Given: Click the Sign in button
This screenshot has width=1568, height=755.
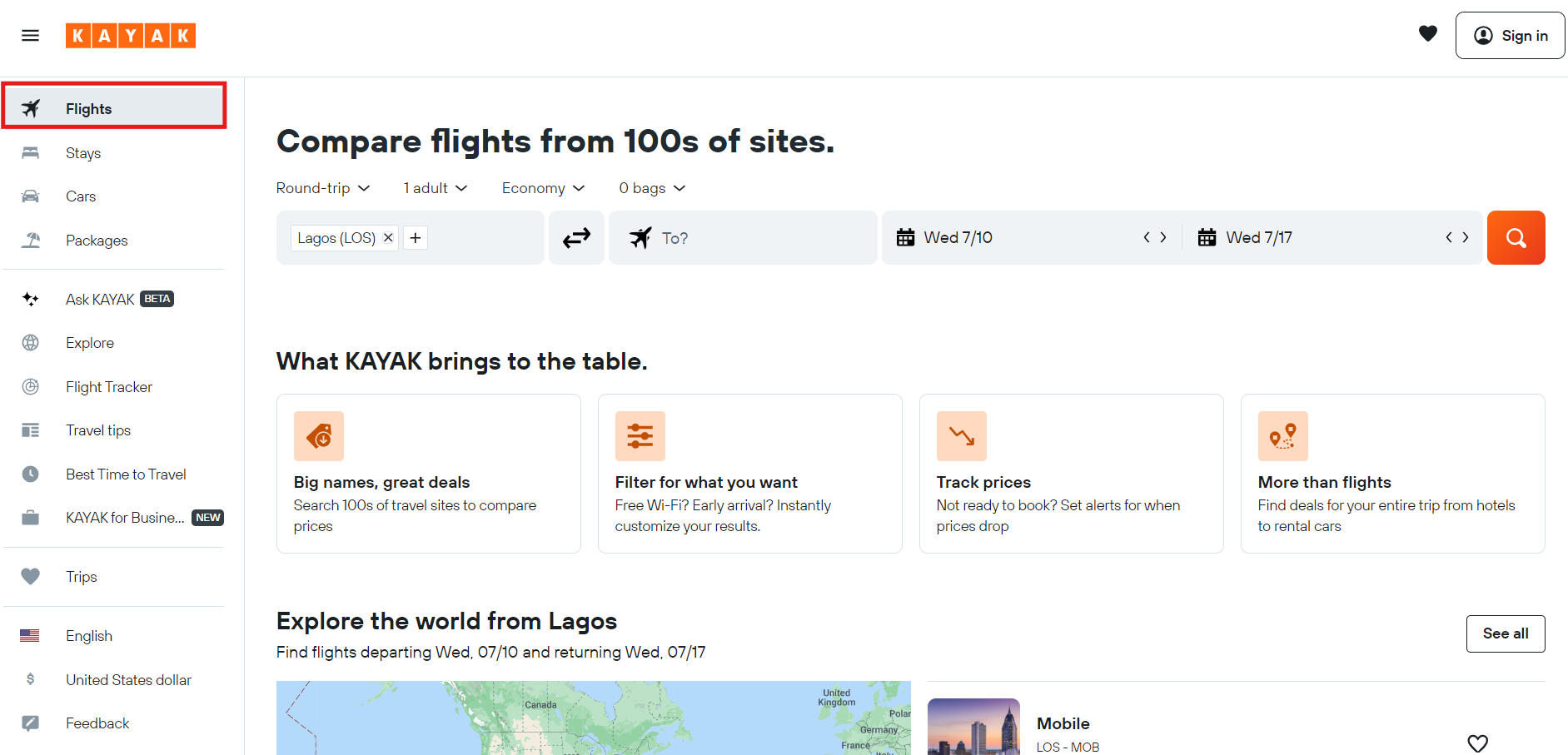Looking at the screenshot, I should point(1510,36).
